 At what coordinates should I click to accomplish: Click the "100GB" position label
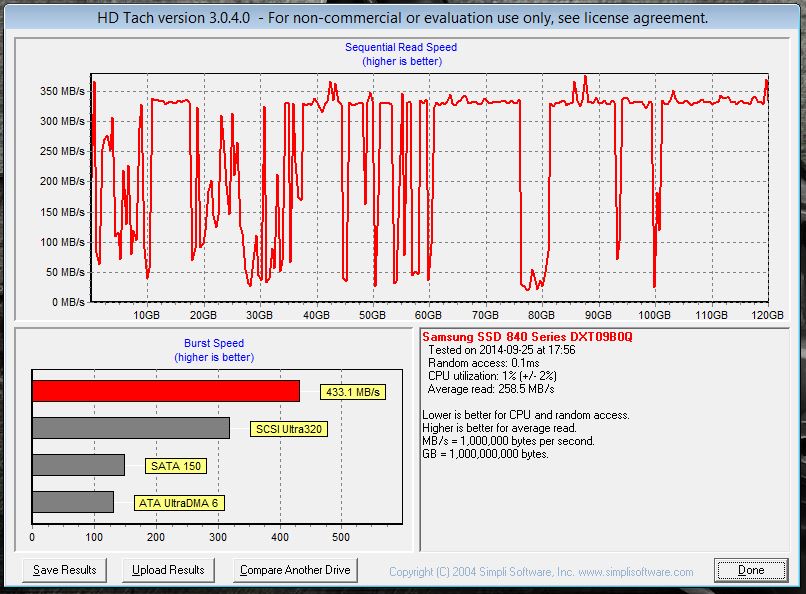pos(654,315)
